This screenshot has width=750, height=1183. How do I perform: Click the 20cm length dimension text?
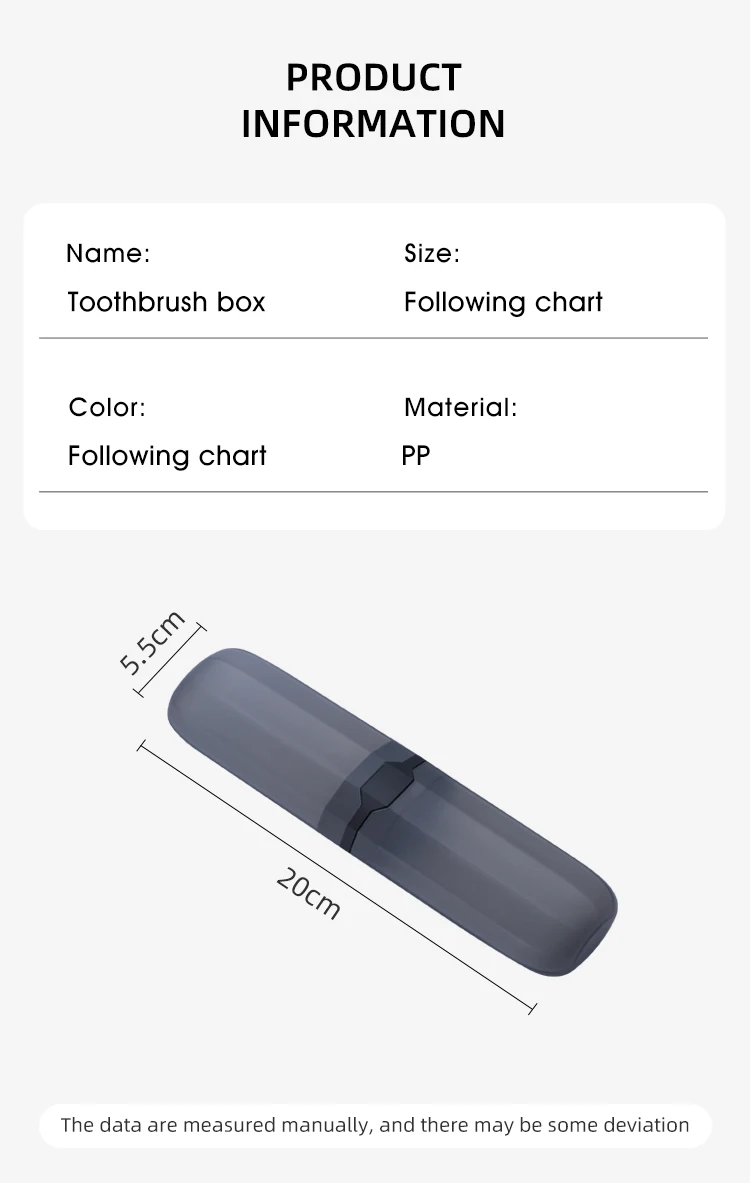(309, 892)
